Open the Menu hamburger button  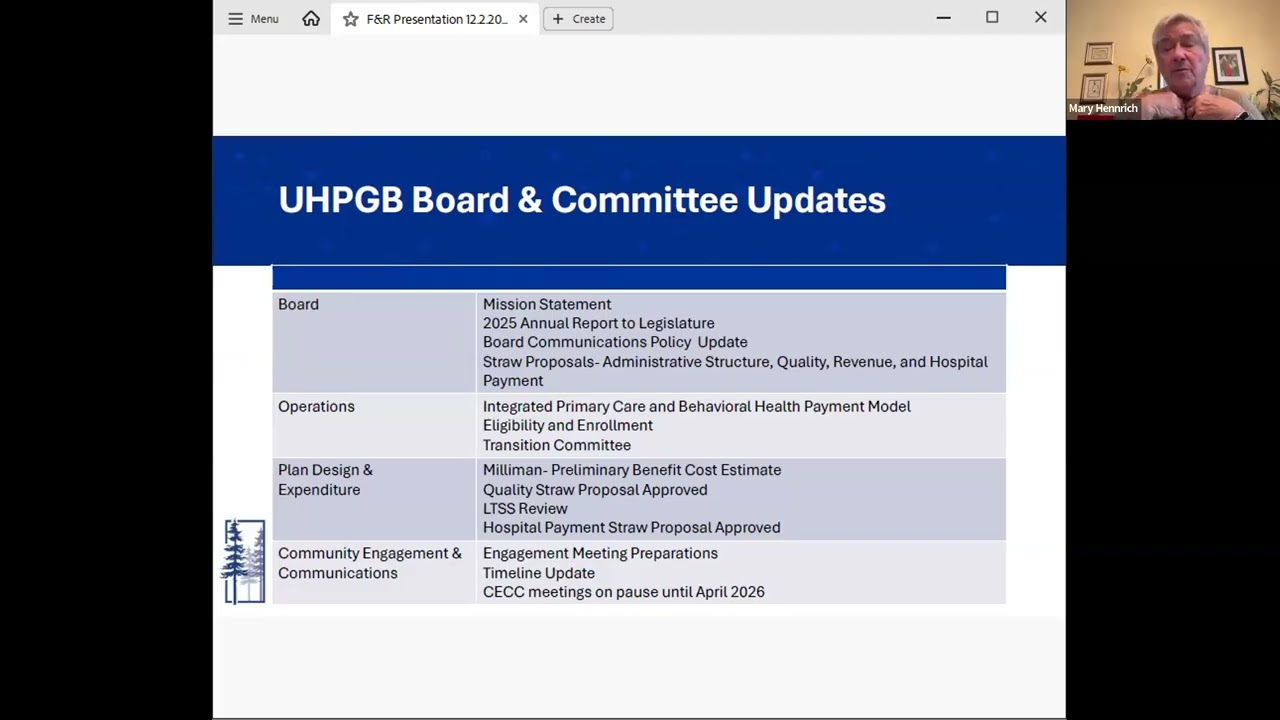click(252, 19)
